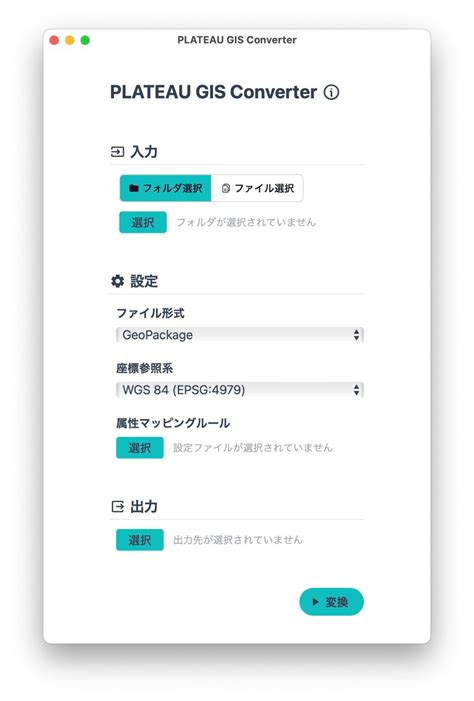Click the yellow minimize window button
The width and height of the screenshot is (474, 701).
(69, 40)
